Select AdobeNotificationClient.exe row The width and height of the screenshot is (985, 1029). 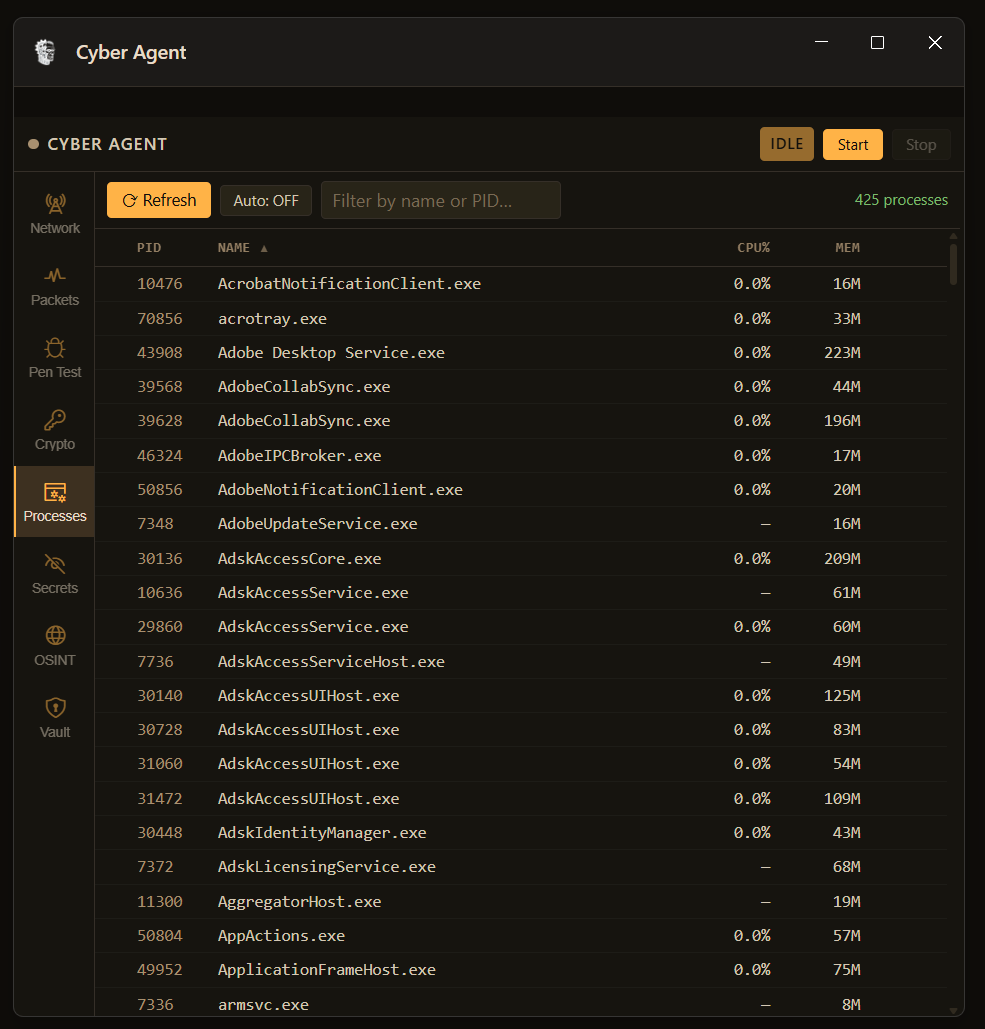coord(521,490)
